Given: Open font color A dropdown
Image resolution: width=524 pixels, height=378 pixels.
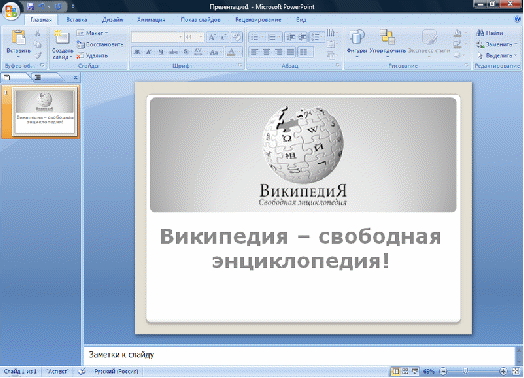Looking at the screenshot, I should 233,52.
